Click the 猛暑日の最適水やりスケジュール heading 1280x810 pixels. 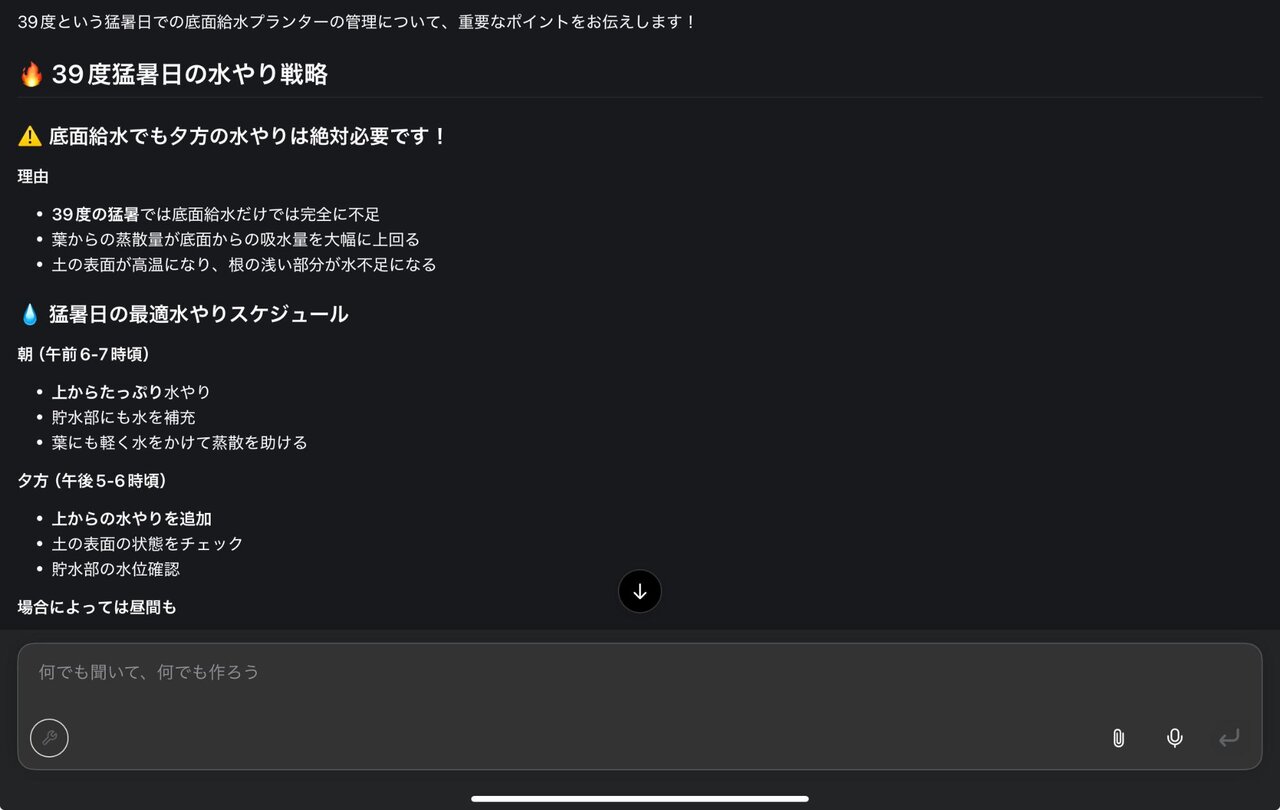199,314
